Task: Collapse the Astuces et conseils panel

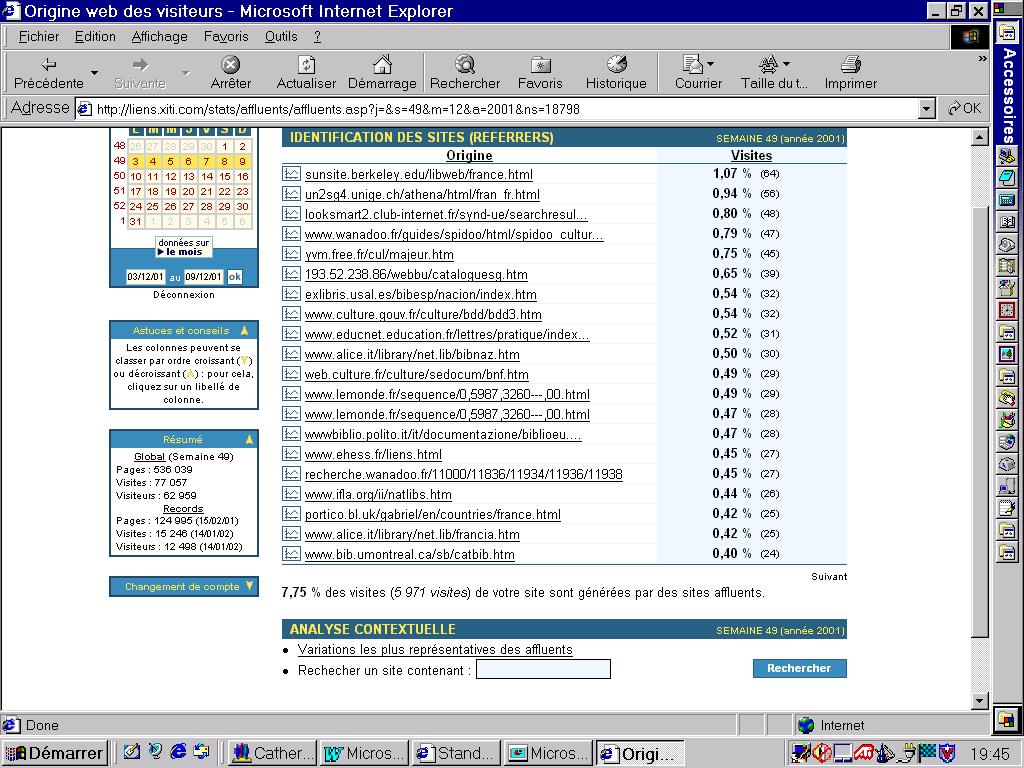Action: [x=244, y=330]
